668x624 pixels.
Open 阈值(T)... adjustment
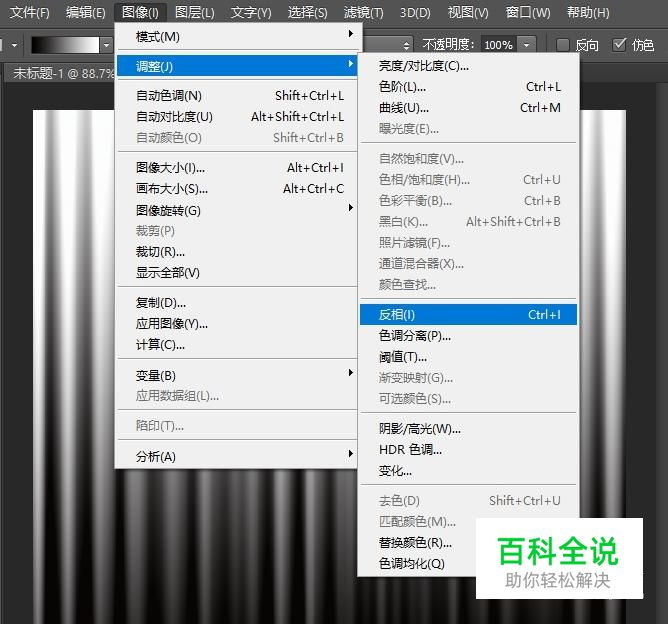click(x=468, y=357)
